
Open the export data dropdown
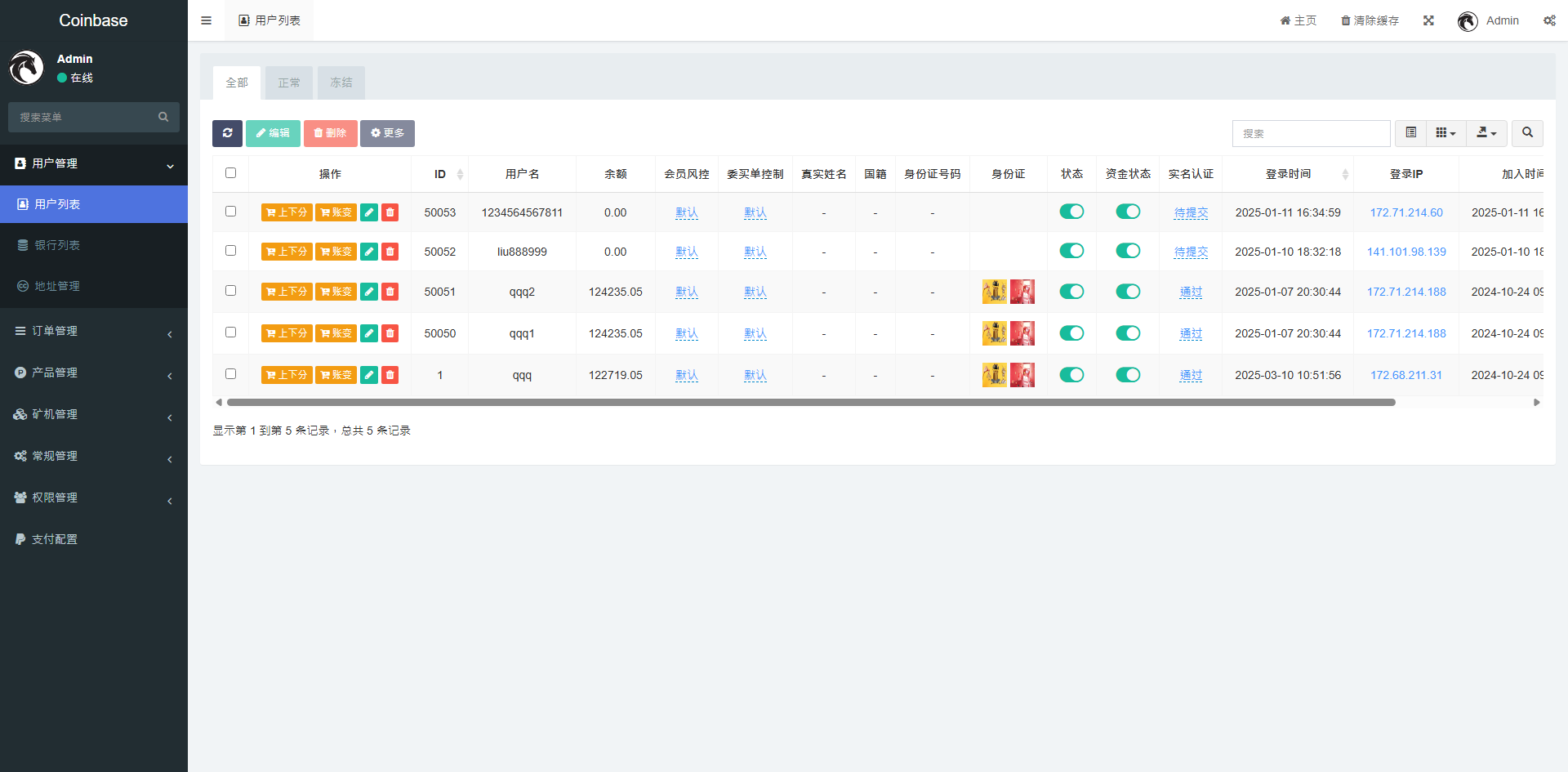coord(1486,133)
